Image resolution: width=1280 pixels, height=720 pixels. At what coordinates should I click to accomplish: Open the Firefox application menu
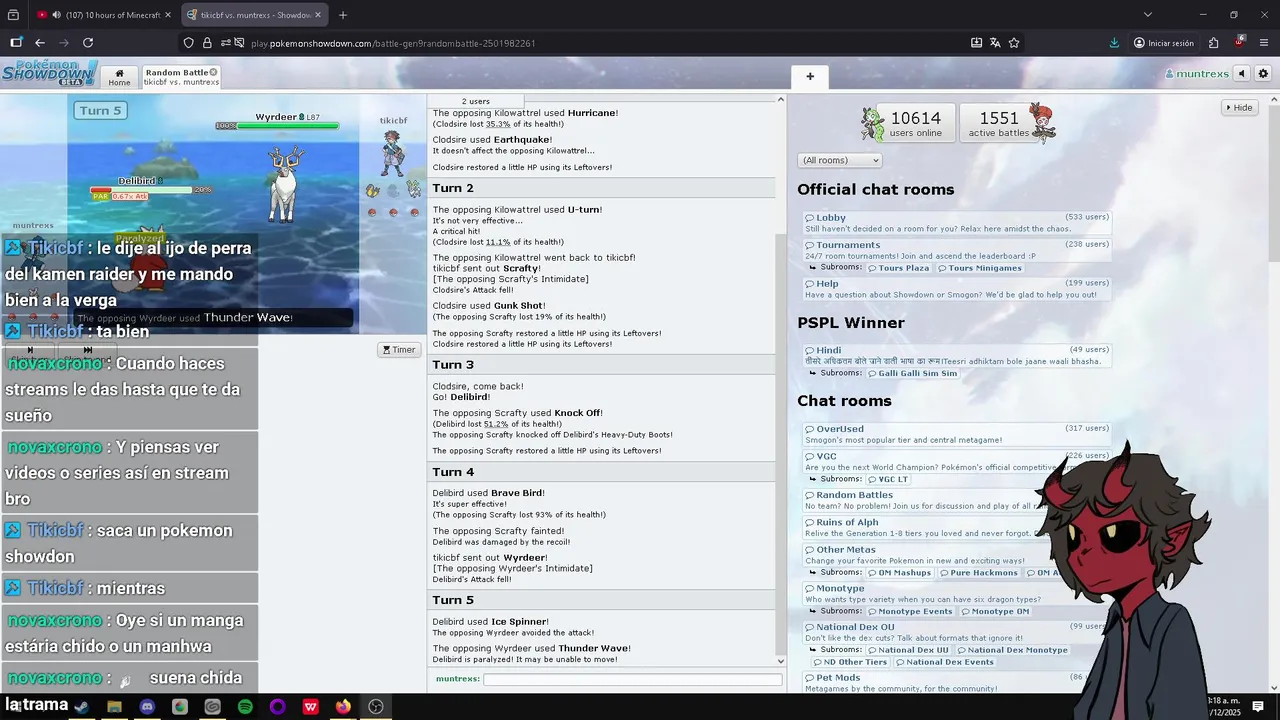coord(1265,43)
